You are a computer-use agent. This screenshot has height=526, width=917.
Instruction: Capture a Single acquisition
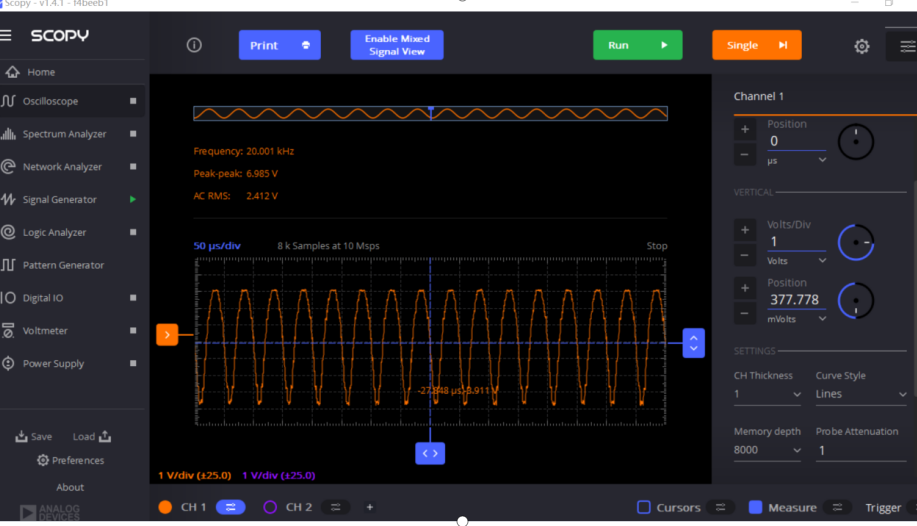tap(757, 45)
